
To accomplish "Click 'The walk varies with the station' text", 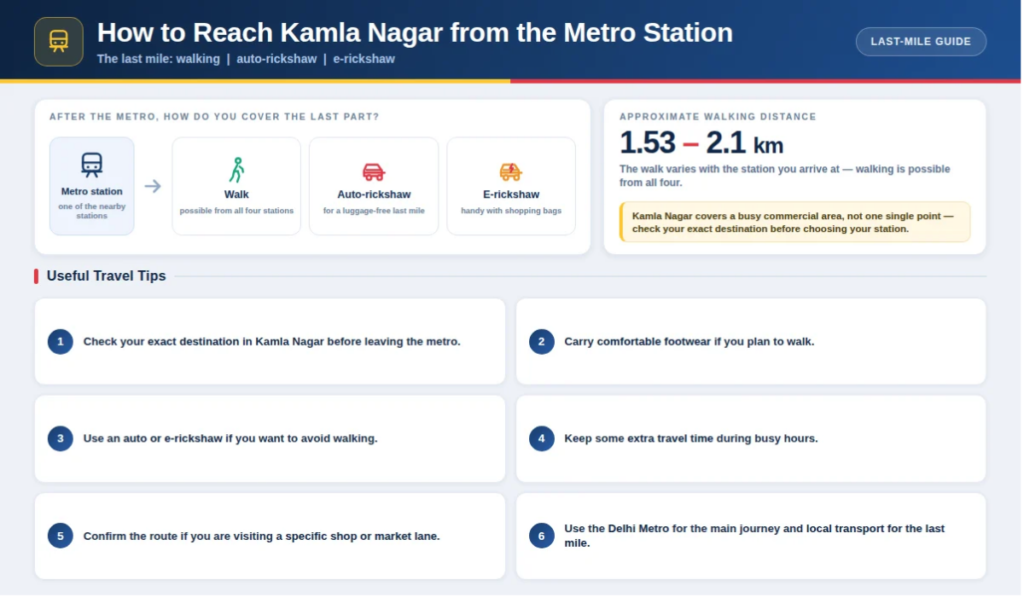I will 784,176.
